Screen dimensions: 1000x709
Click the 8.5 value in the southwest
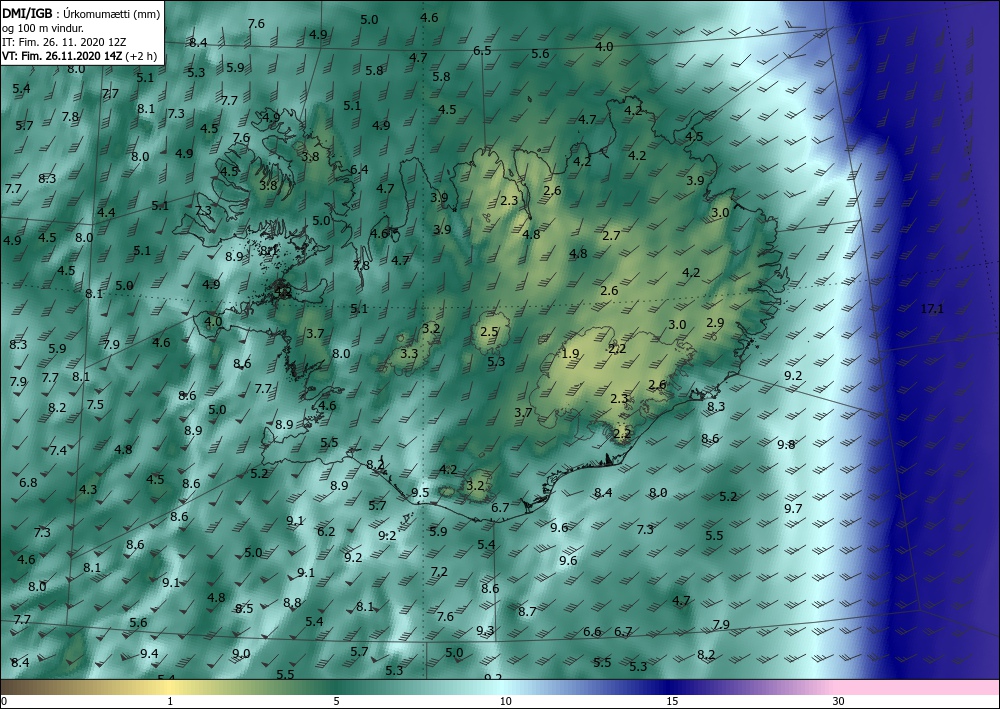click(244, 608)
